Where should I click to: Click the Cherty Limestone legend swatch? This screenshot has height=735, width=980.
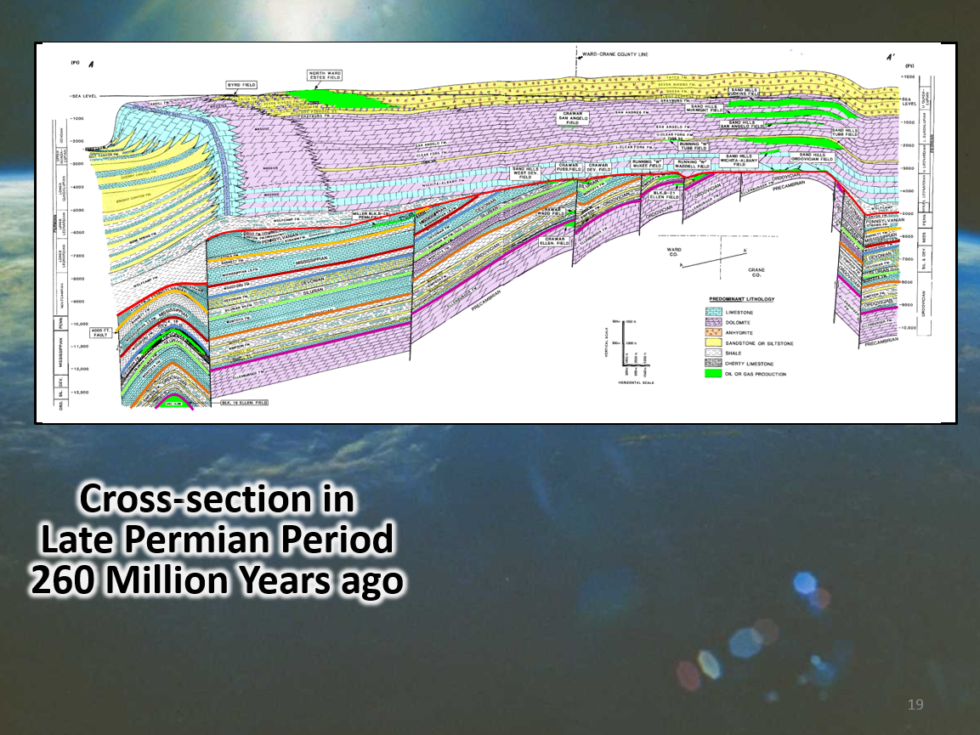713,363
